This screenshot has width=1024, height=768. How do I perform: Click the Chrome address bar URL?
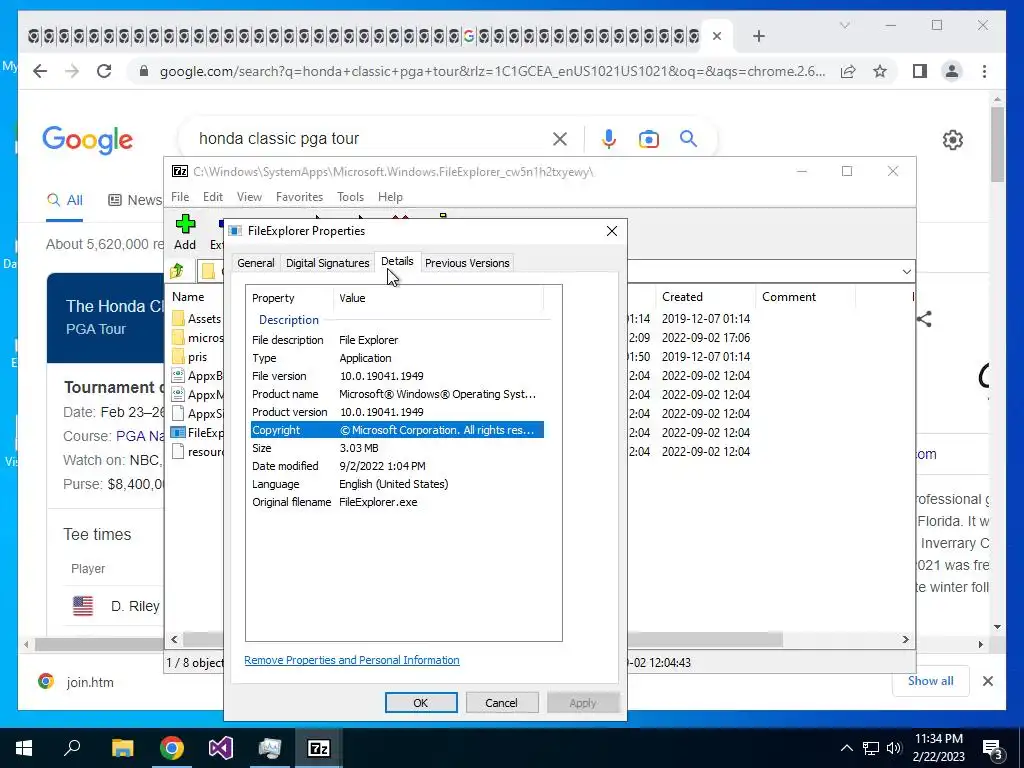point(492,71)
